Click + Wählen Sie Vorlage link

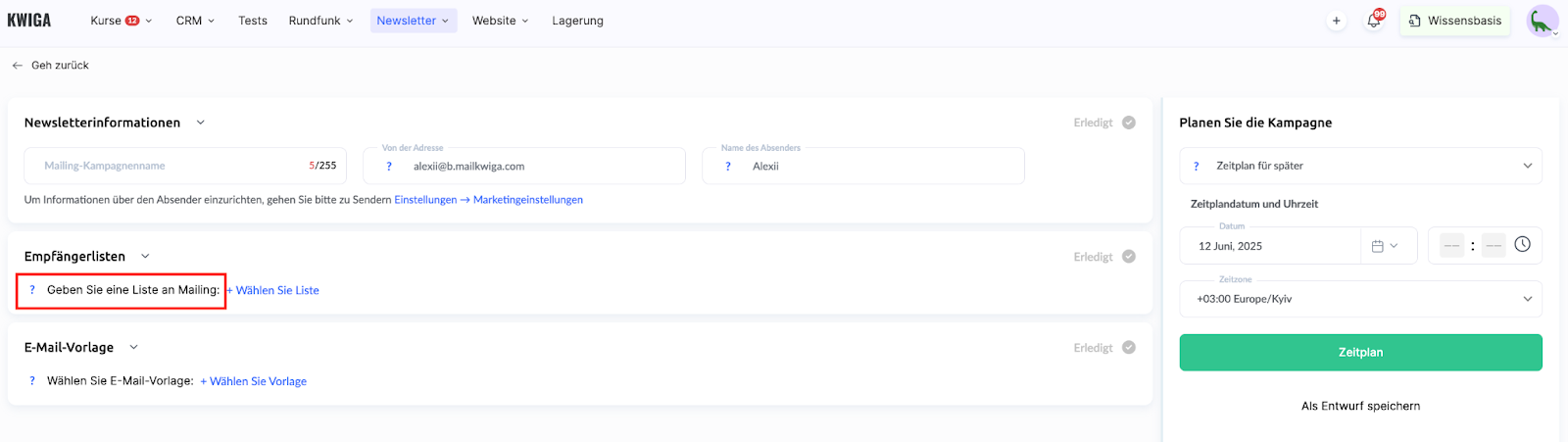pyautogui.click(x=253, y=381)
